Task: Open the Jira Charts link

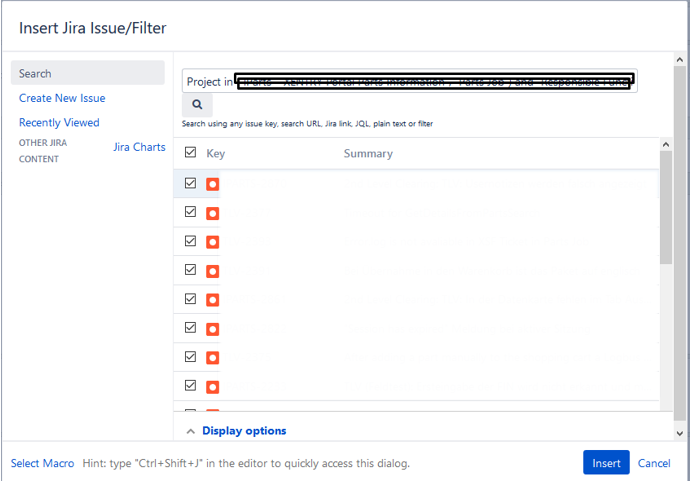Action: 139,147
